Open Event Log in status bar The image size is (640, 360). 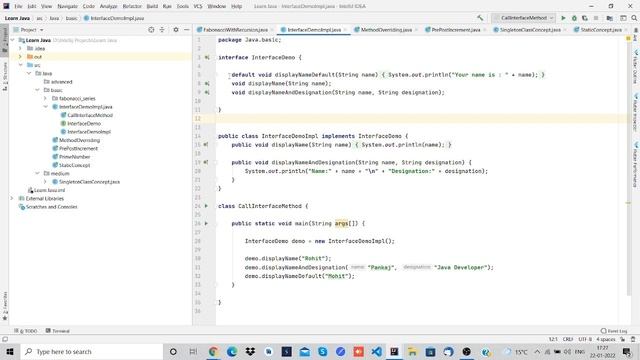pos(614,331)
